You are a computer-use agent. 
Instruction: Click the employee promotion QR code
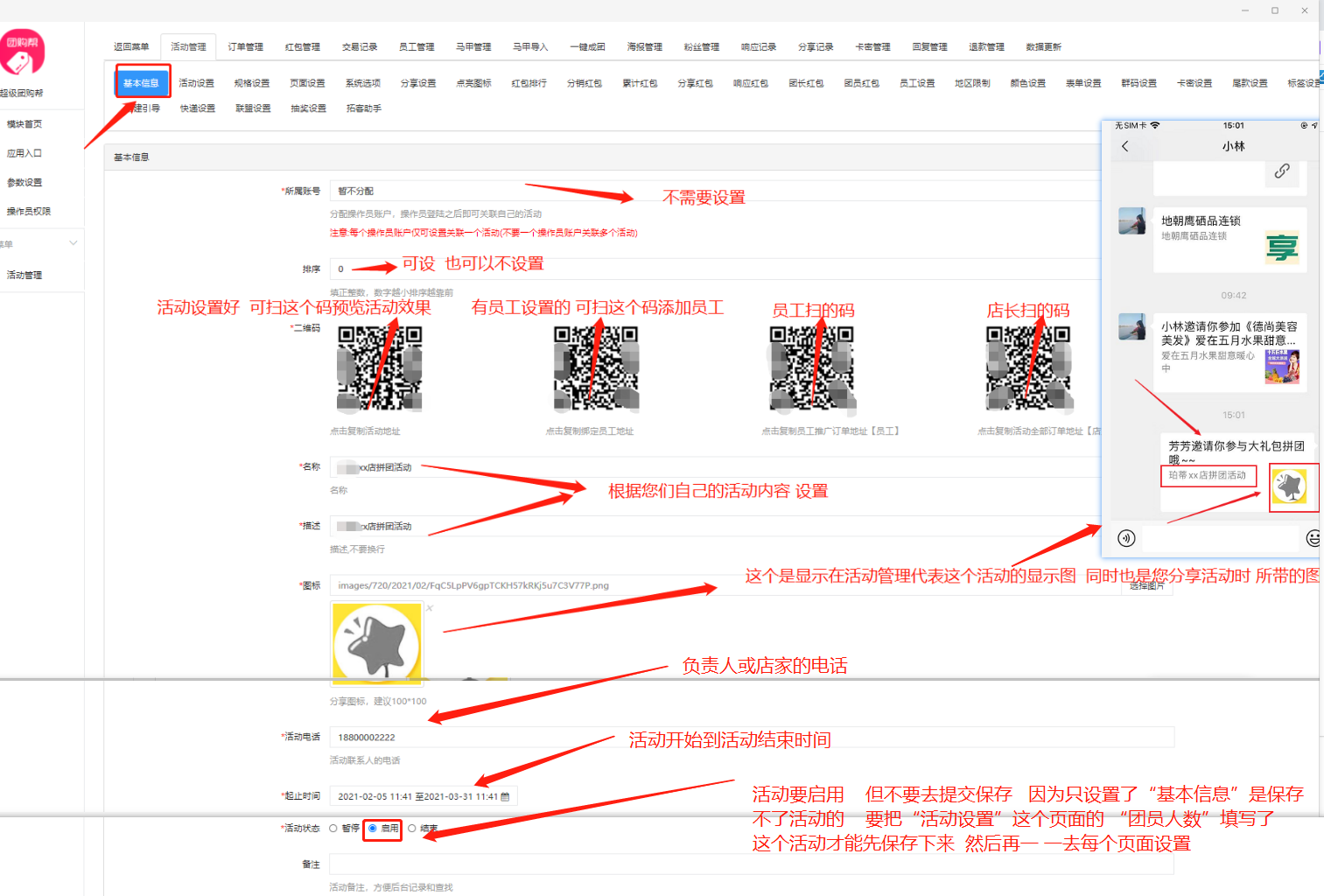click(x=812, y=368)
